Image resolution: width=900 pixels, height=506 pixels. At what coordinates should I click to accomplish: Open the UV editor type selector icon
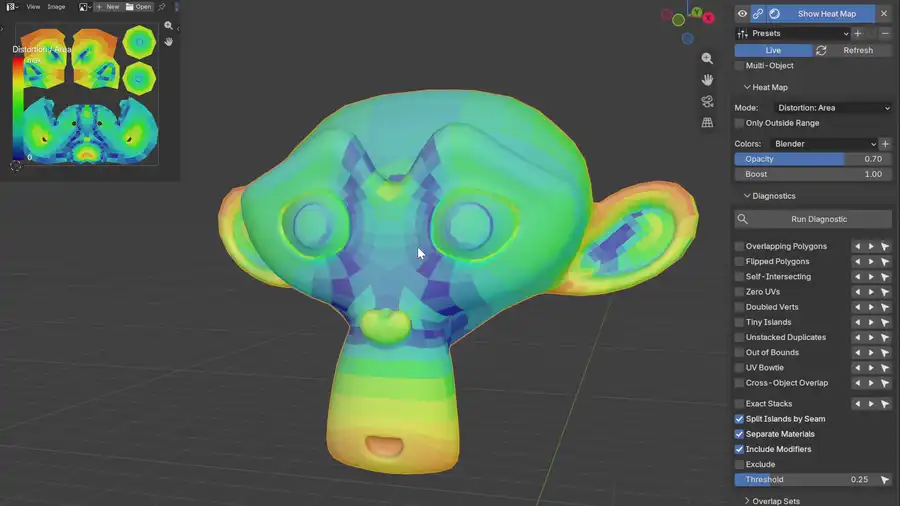point(11,7)
